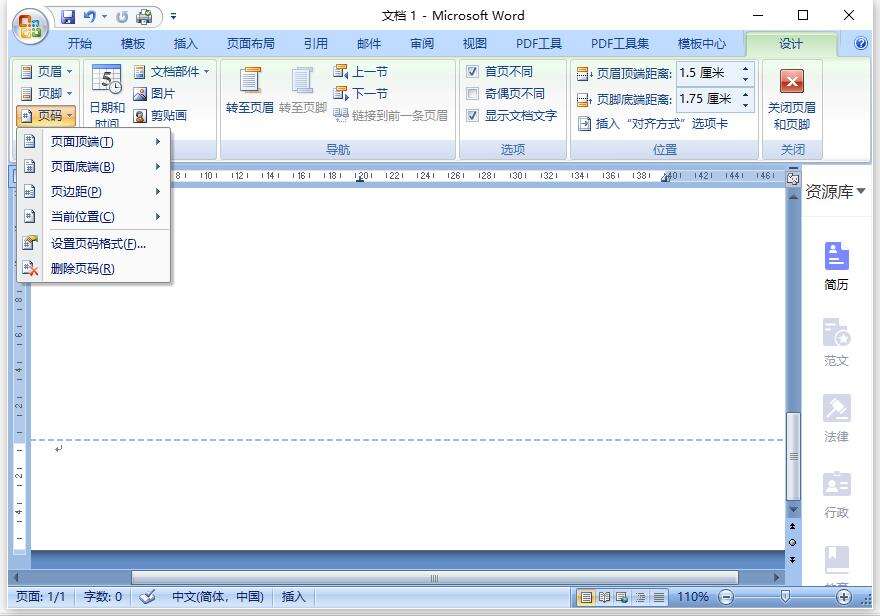Screen dimensions: 880x616
Task: Click 删除页码 in the menu
Action: click(94, 269)
